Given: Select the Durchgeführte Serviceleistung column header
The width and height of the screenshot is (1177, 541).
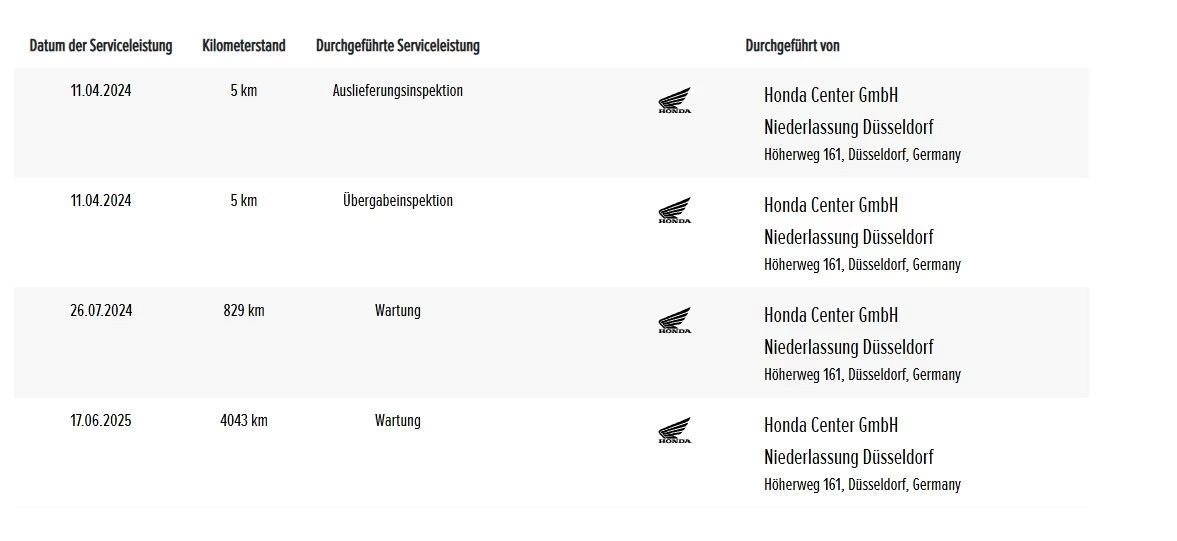Looking at the screenshot, I should (x=397, y=46).
